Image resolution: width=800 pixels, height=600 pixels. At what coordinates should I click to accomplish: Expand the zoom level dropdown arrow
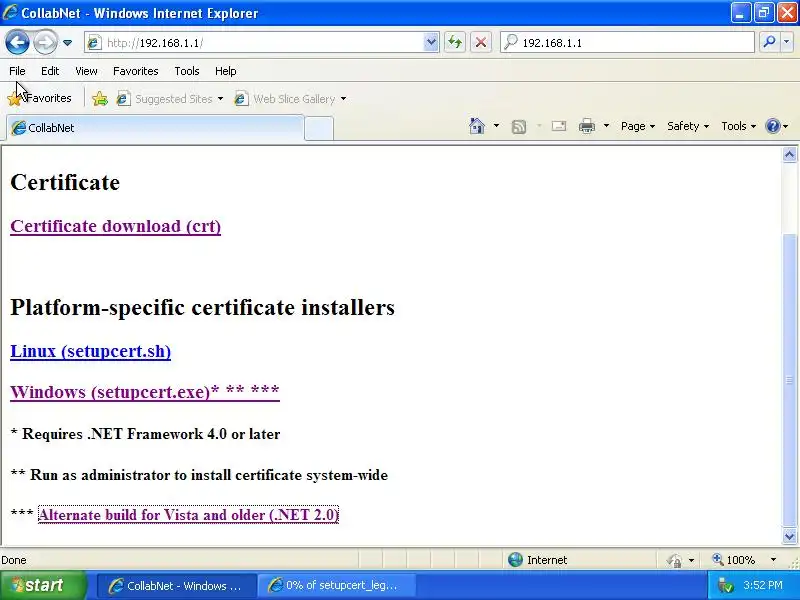click(x=773, y=560)
